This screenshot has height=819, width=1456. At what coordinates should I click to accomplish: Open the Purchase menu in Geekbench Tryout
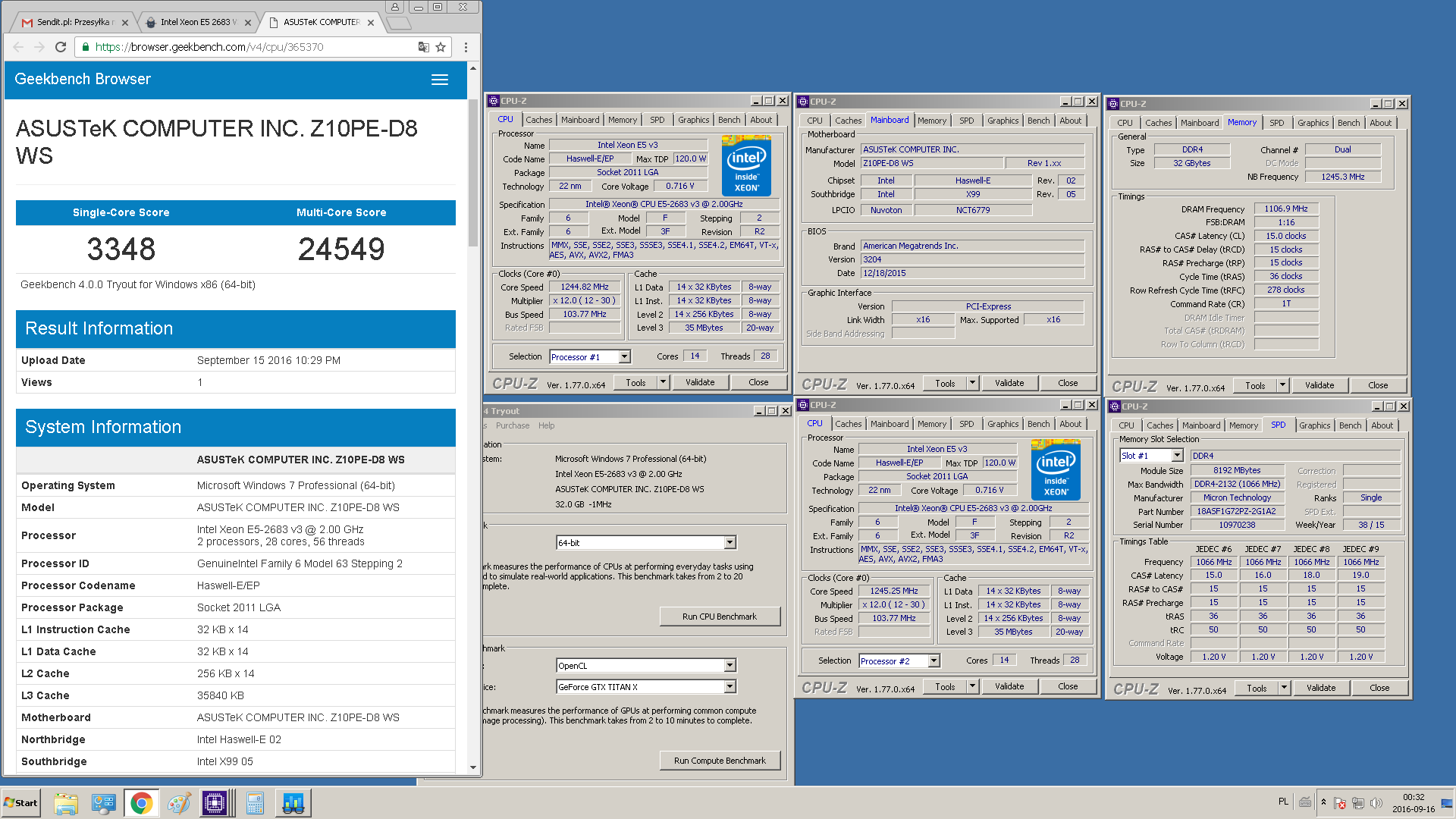[x=513, y=425]
